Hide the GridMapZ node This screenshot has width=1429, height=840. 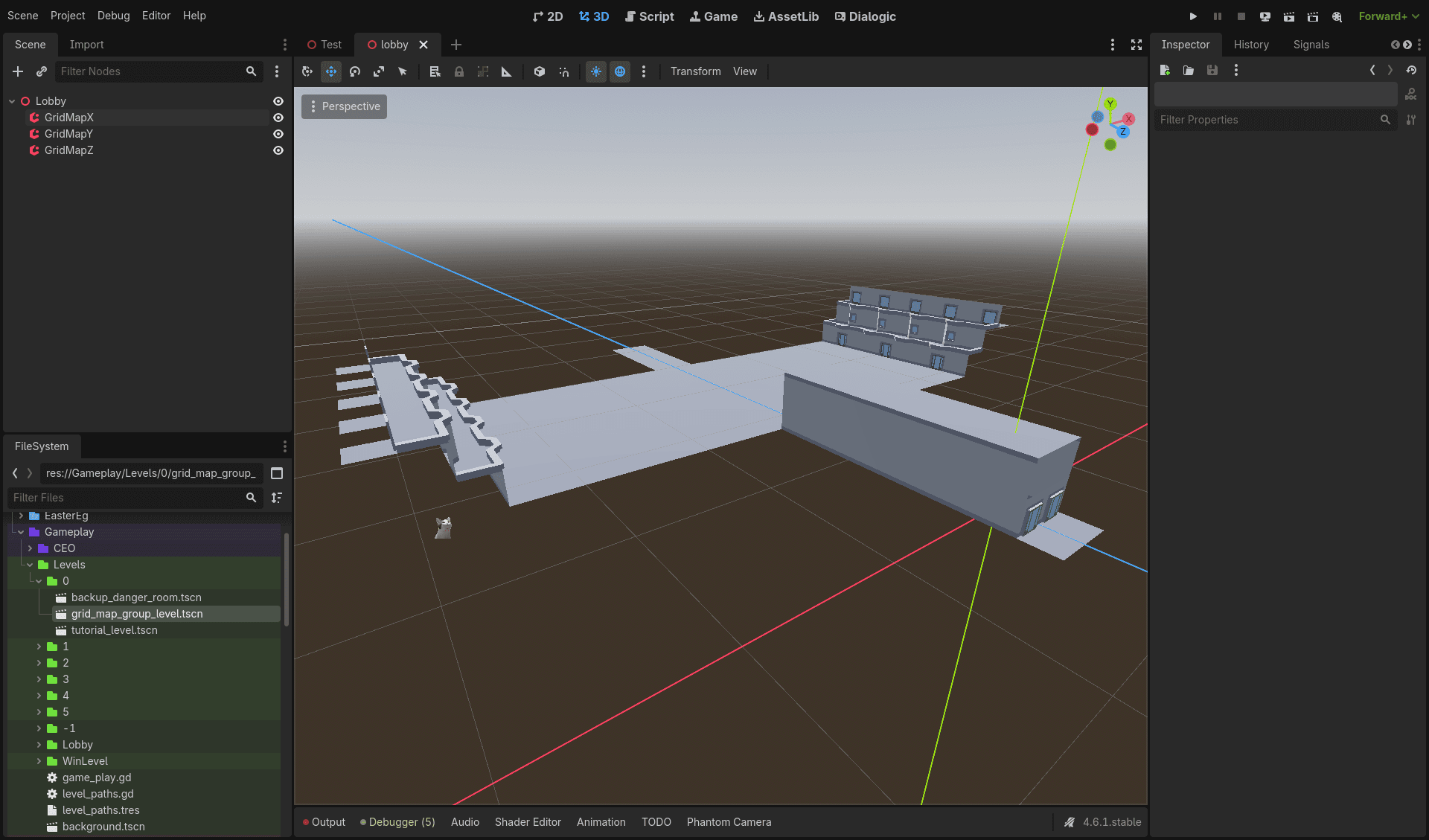278,150
